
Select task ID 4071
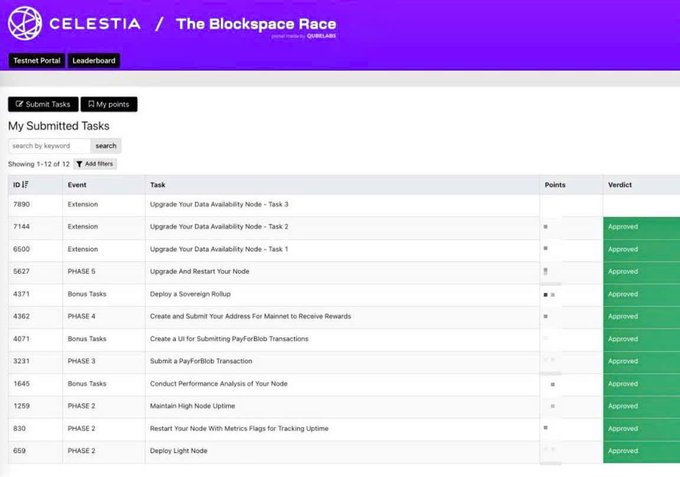click(21, 339)
